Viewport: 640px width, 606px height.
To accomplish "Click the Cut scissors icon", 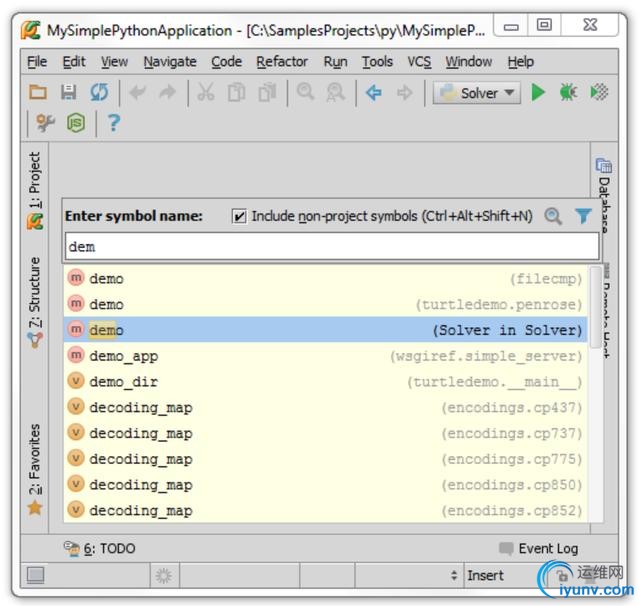I will 206,92.
